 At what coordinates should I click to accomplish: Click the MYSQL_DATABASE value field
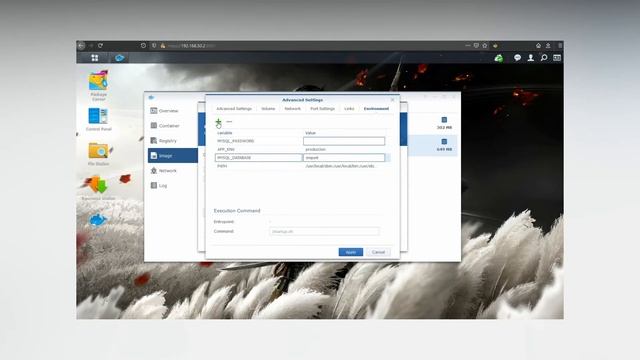[344, 158]
